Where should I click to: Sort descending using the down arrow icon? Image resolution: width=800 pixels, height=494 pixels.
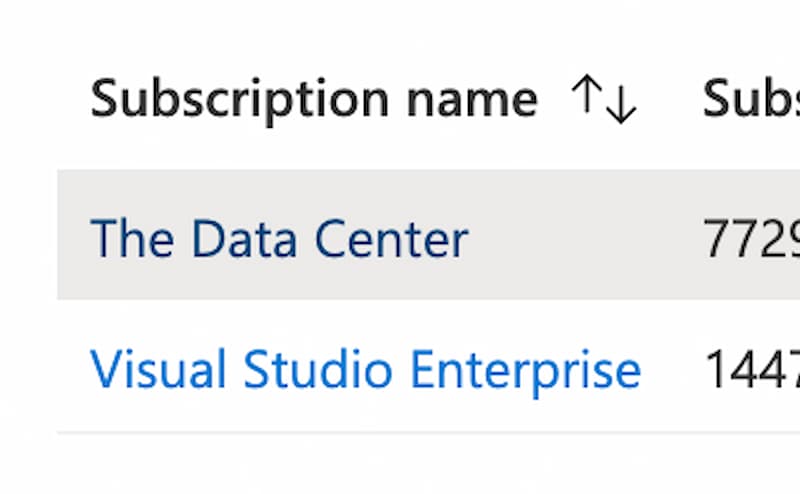621,104
